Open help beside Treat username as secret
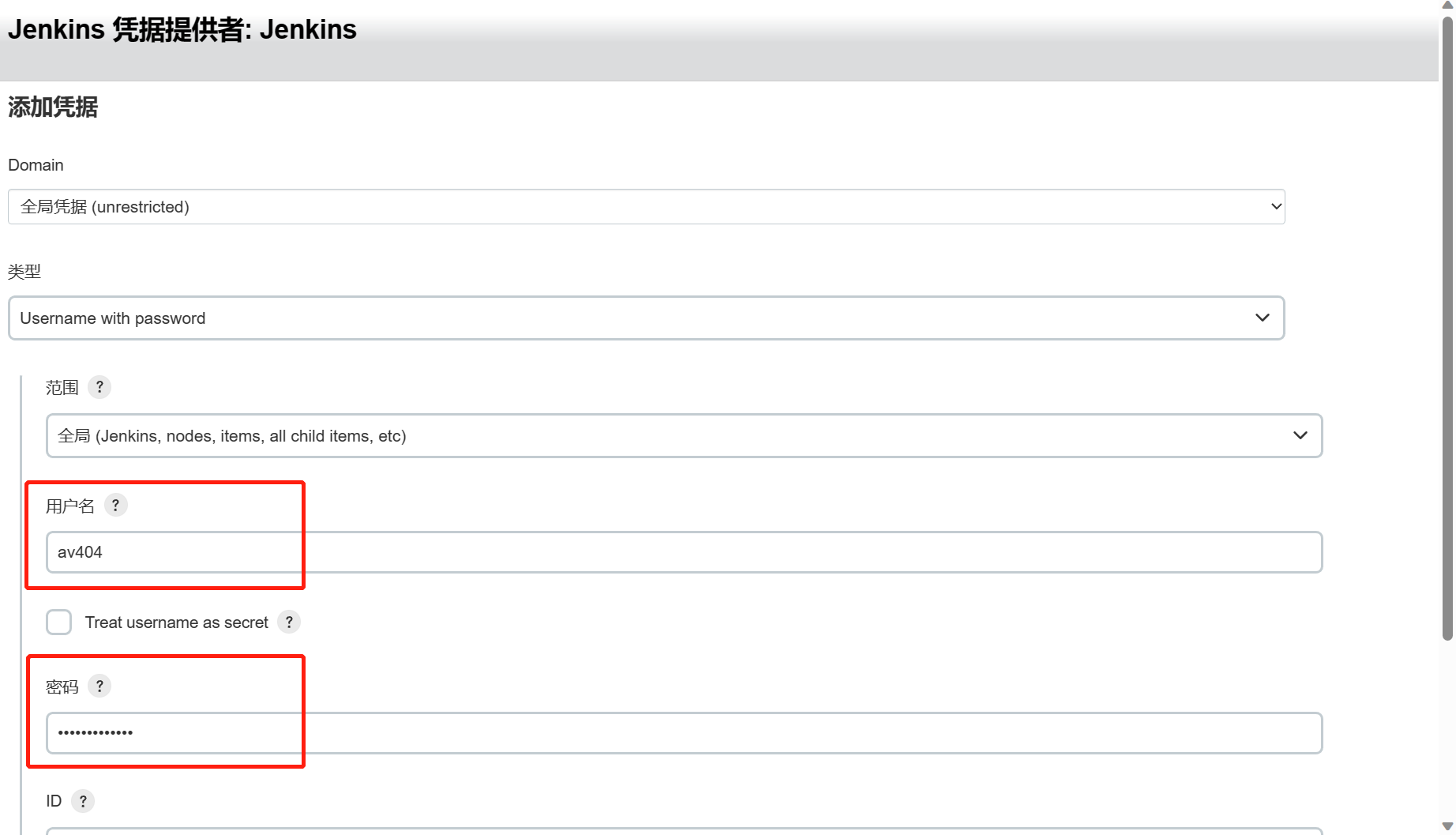 (x=289, y=622)
